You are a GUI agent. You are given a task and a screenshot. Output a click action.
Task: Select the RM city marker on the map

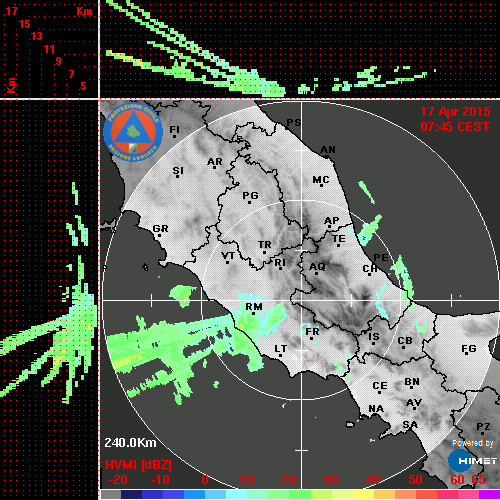254,314
